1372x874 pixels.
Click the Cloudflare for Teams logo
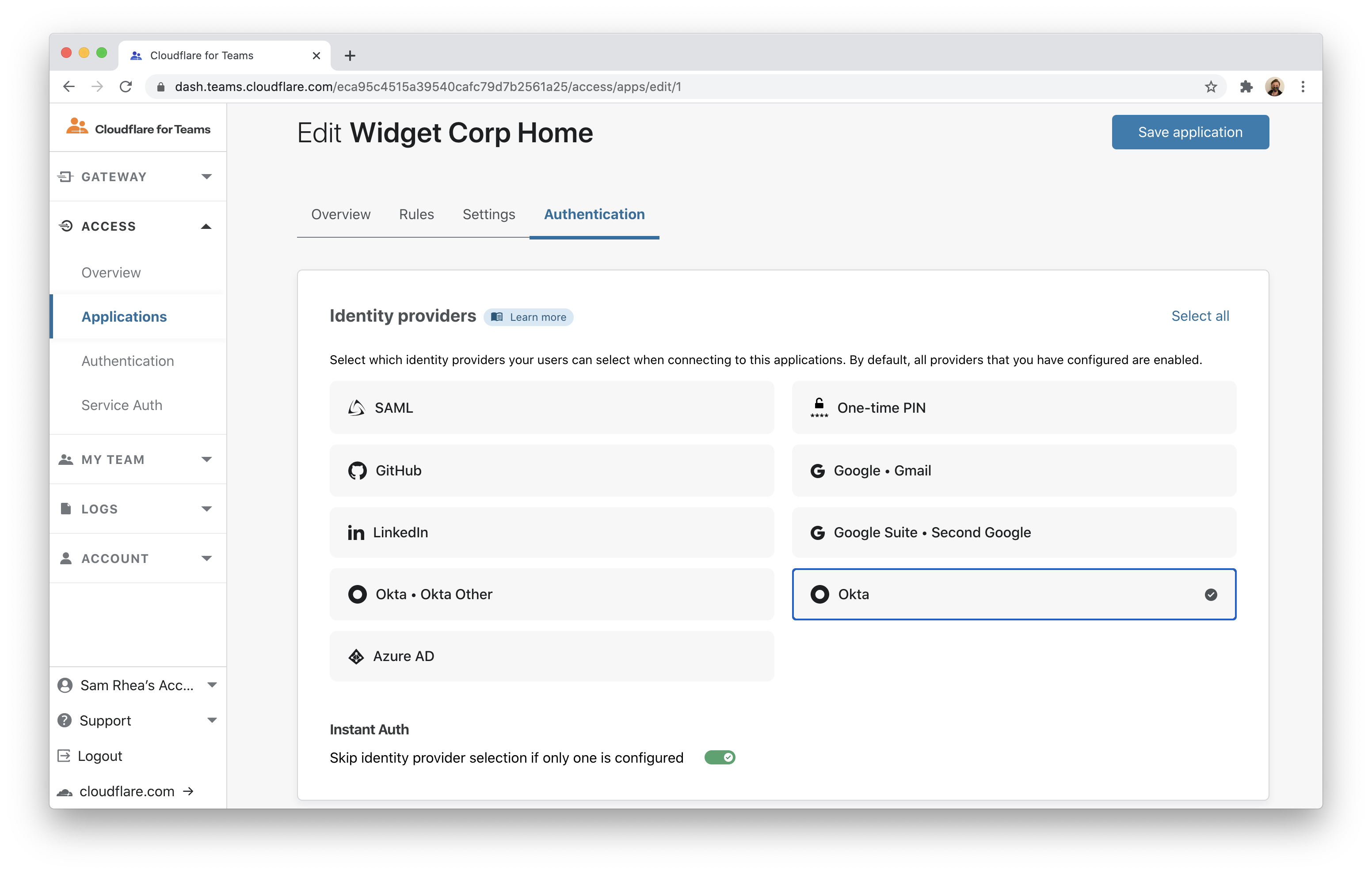(x=138, y=128)
